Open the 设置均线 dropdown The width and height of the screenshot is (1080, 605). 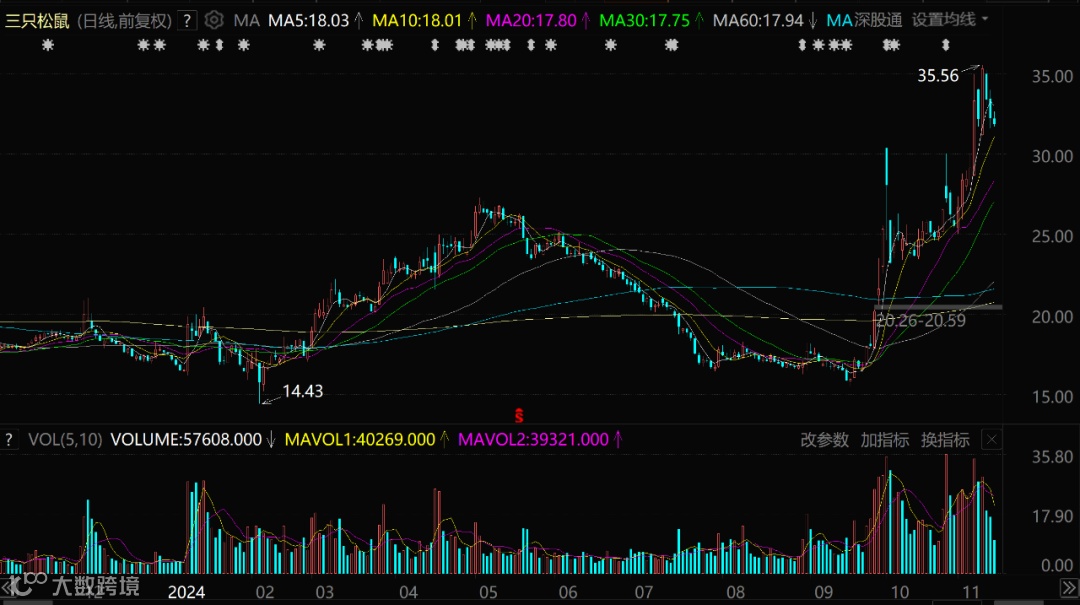coord(950,20)
